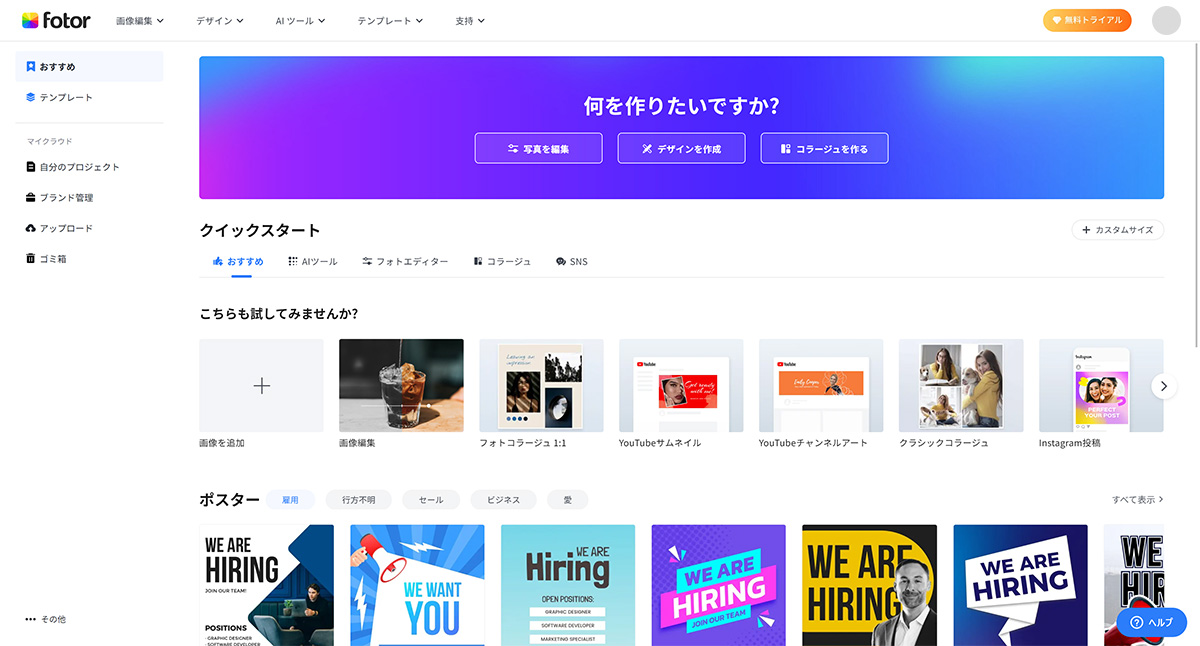Viewport: 1200px width, 646px height.
Task: Click the thumbs-up icon on おすすめ tab
Action: [218, 262]
